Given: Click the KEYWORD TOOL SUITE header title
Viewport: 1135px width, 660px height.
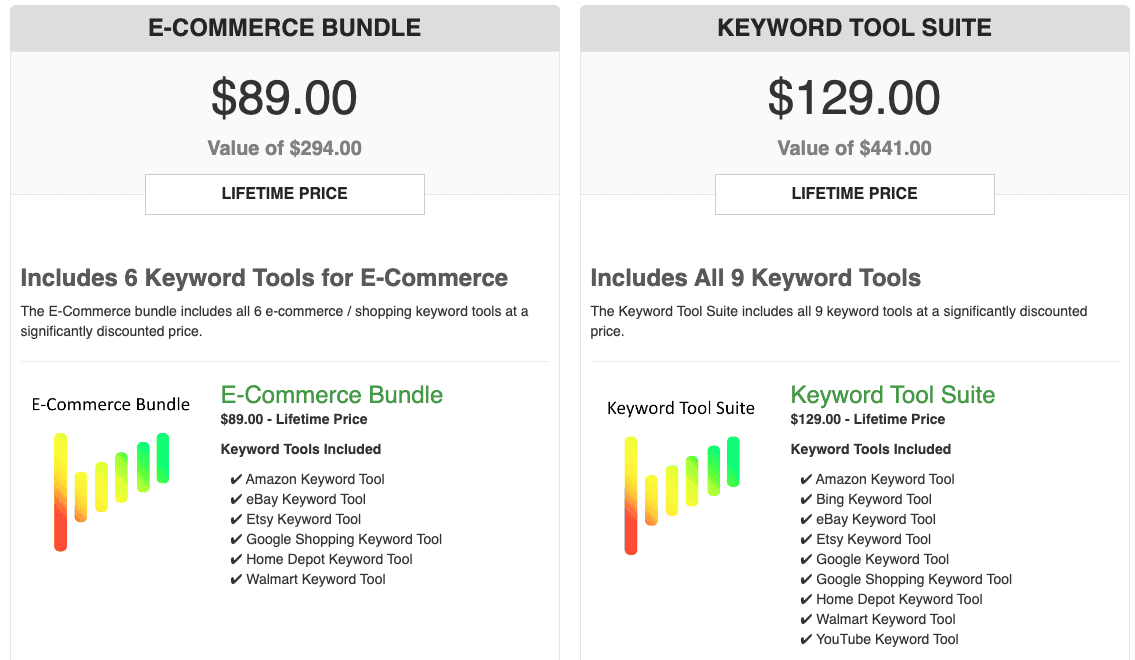Looking at the screenshot, I should coord(854,28).
